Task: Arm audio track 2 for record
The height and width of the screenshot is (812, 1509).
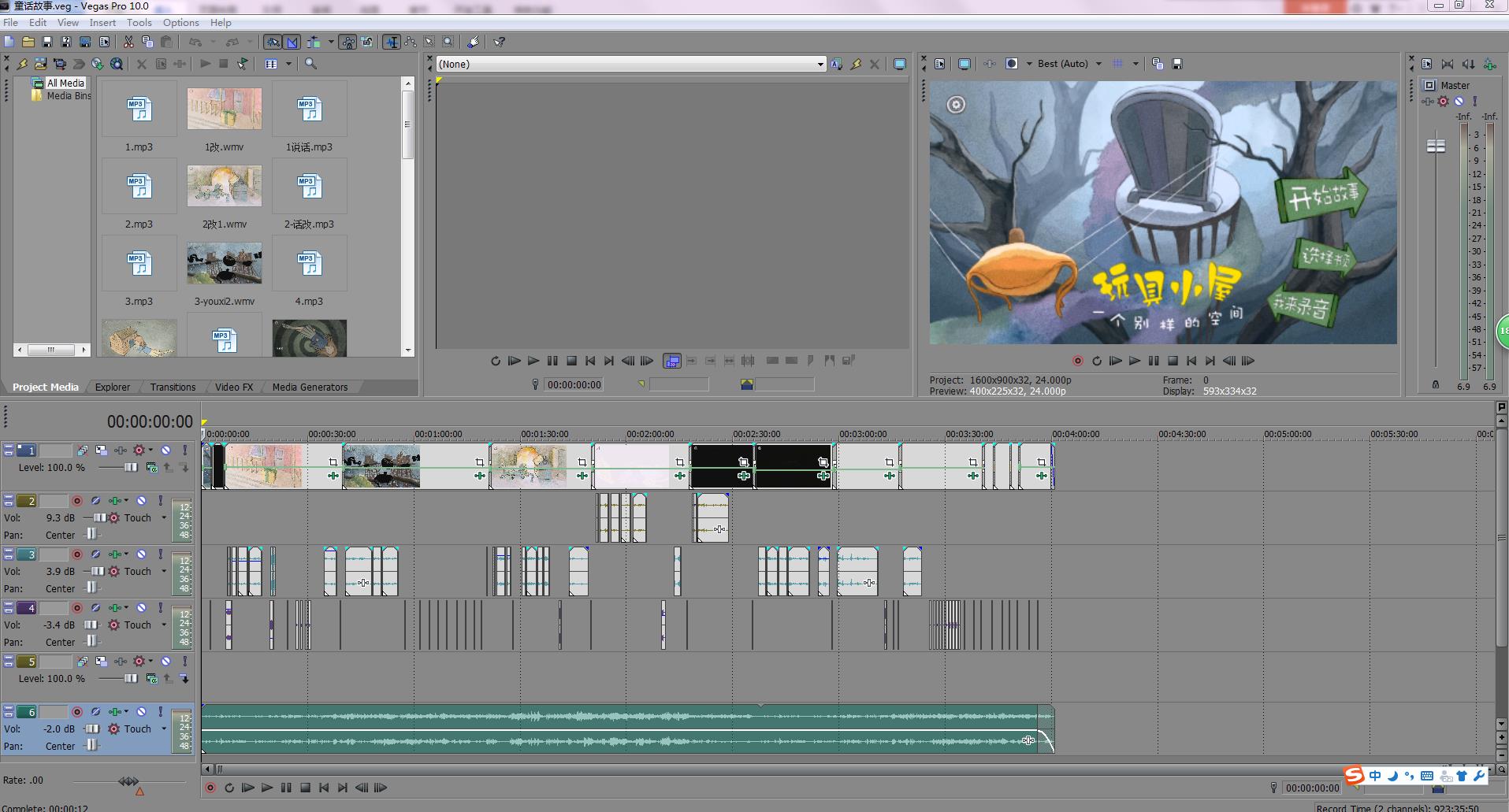Action: [x=77, y=501]
